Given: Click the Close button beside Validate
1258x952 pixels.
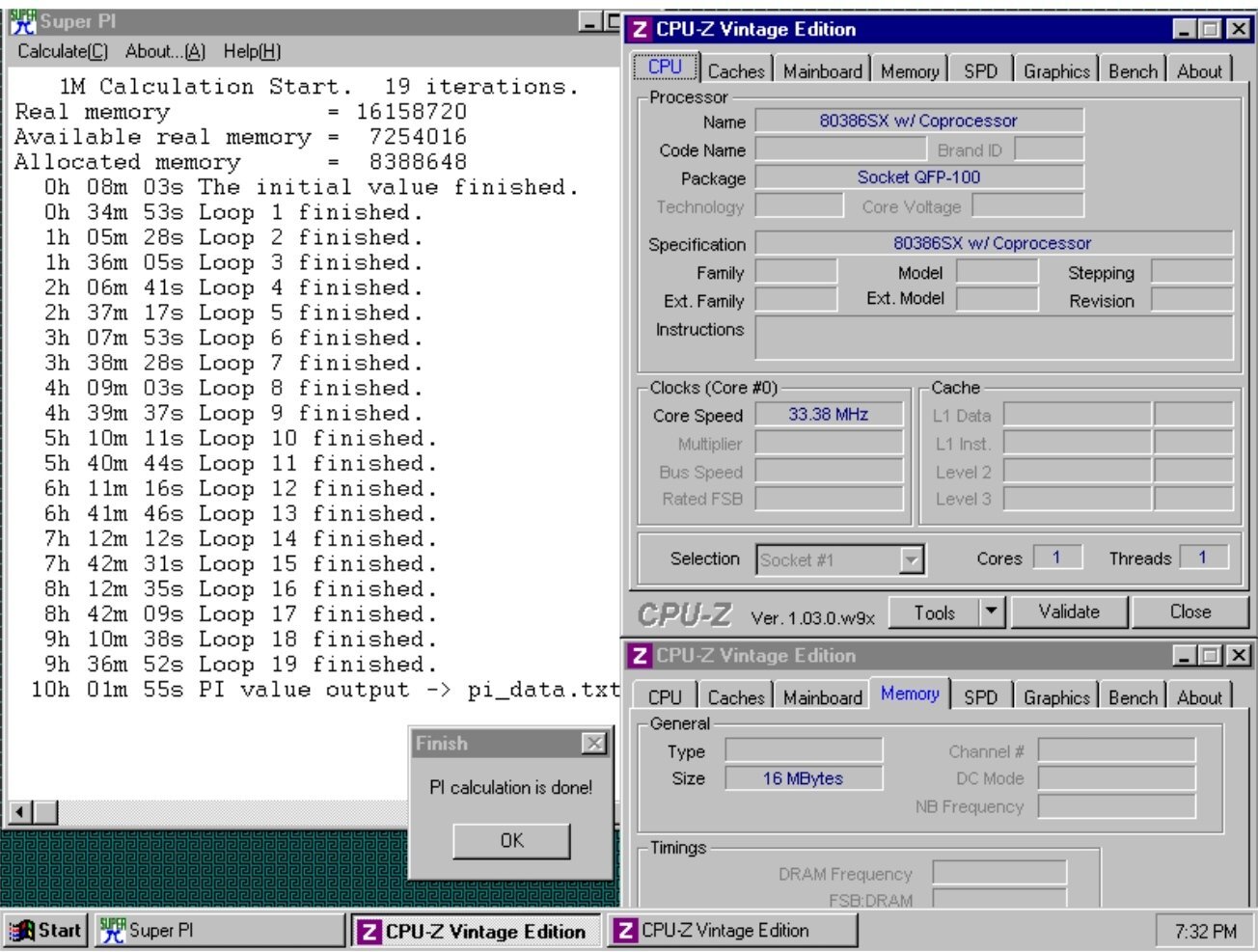Looking at the screenshot, I should 1190,612.
